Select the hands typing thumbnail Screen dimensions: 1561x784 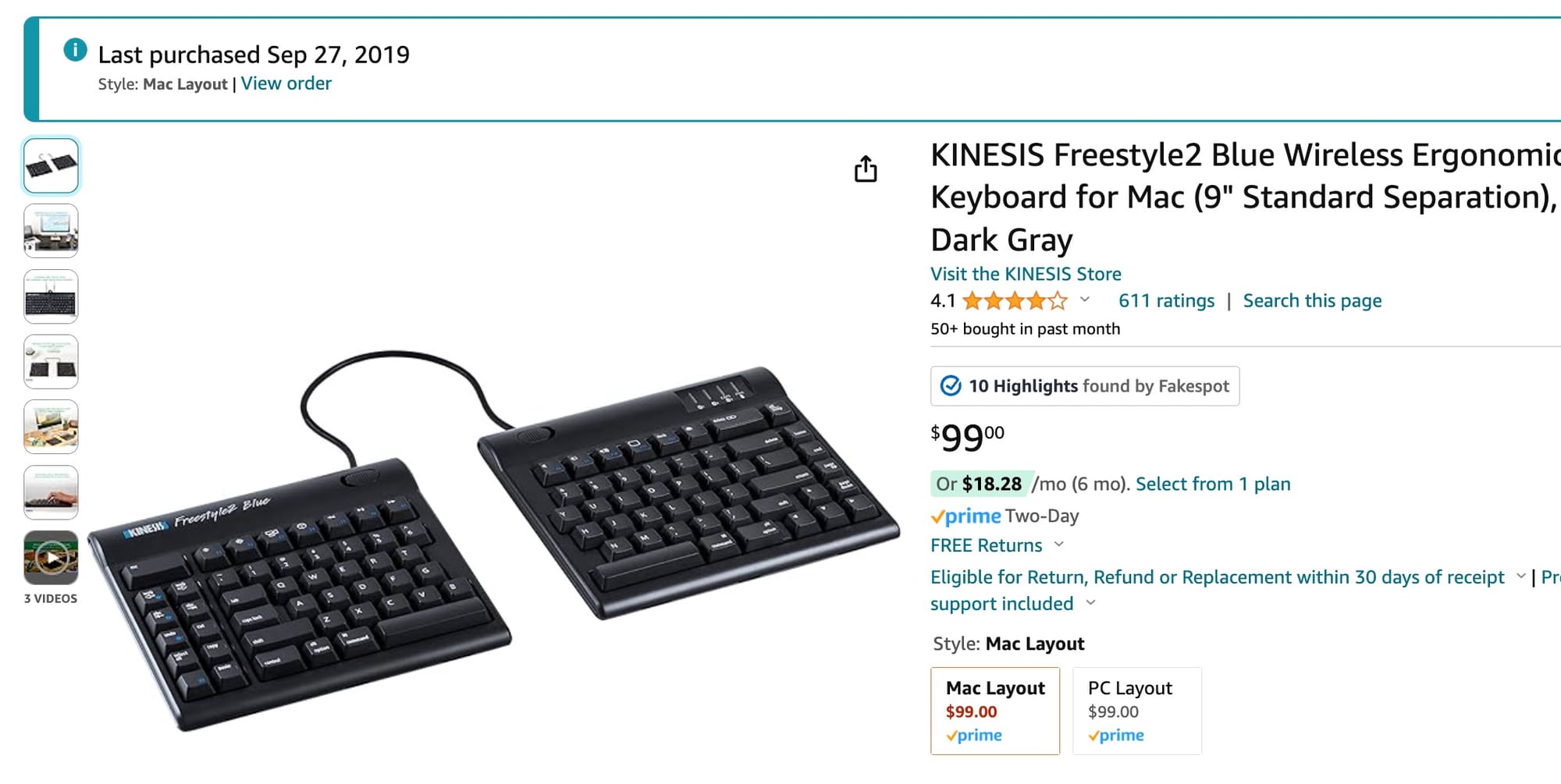click(x=51, y=492)
